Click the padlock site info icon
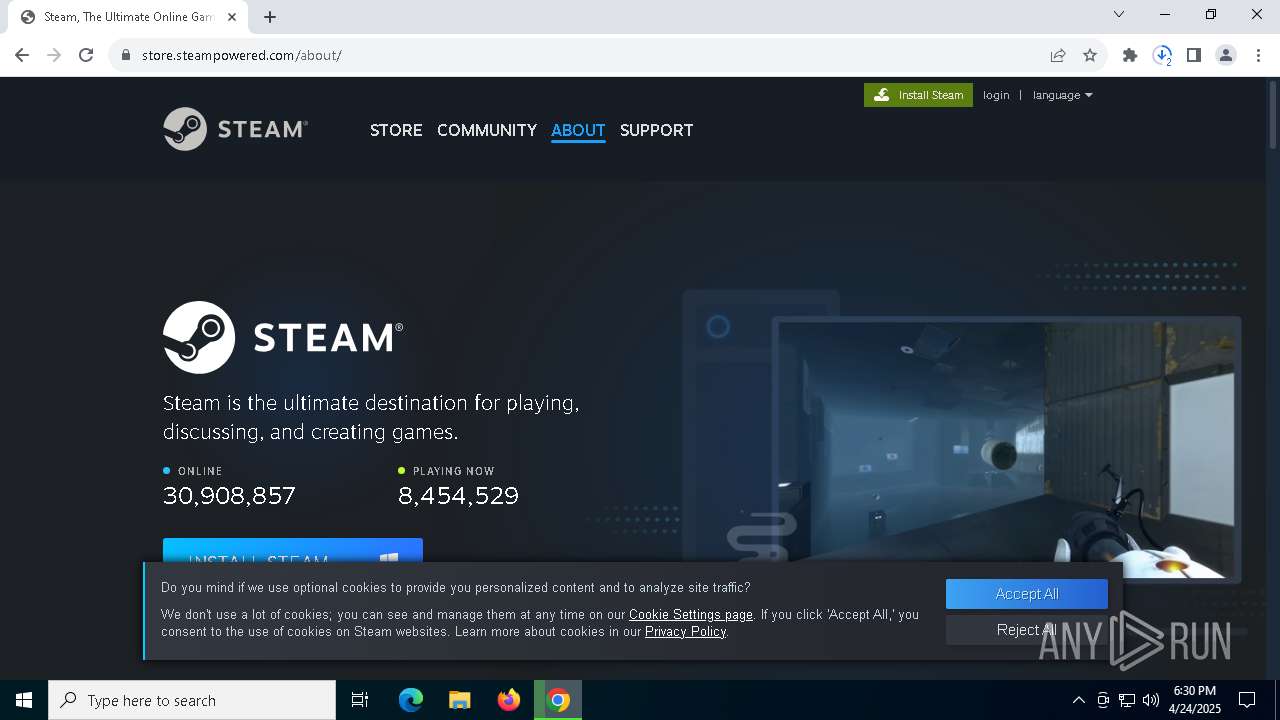Viewport: 1280px width, 720px height. pos(126,55)
